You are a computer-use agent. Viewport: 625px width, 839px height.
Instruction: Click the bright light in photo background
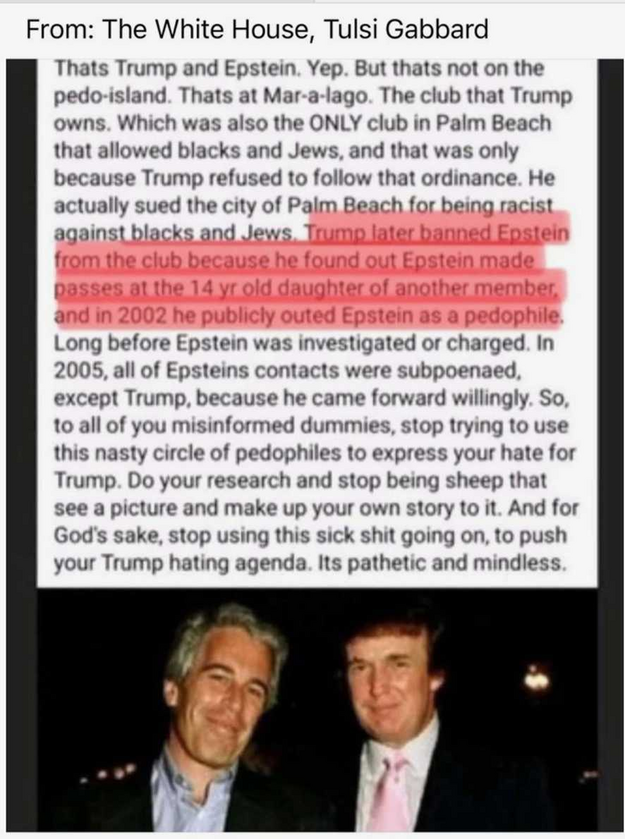(537, 680)
